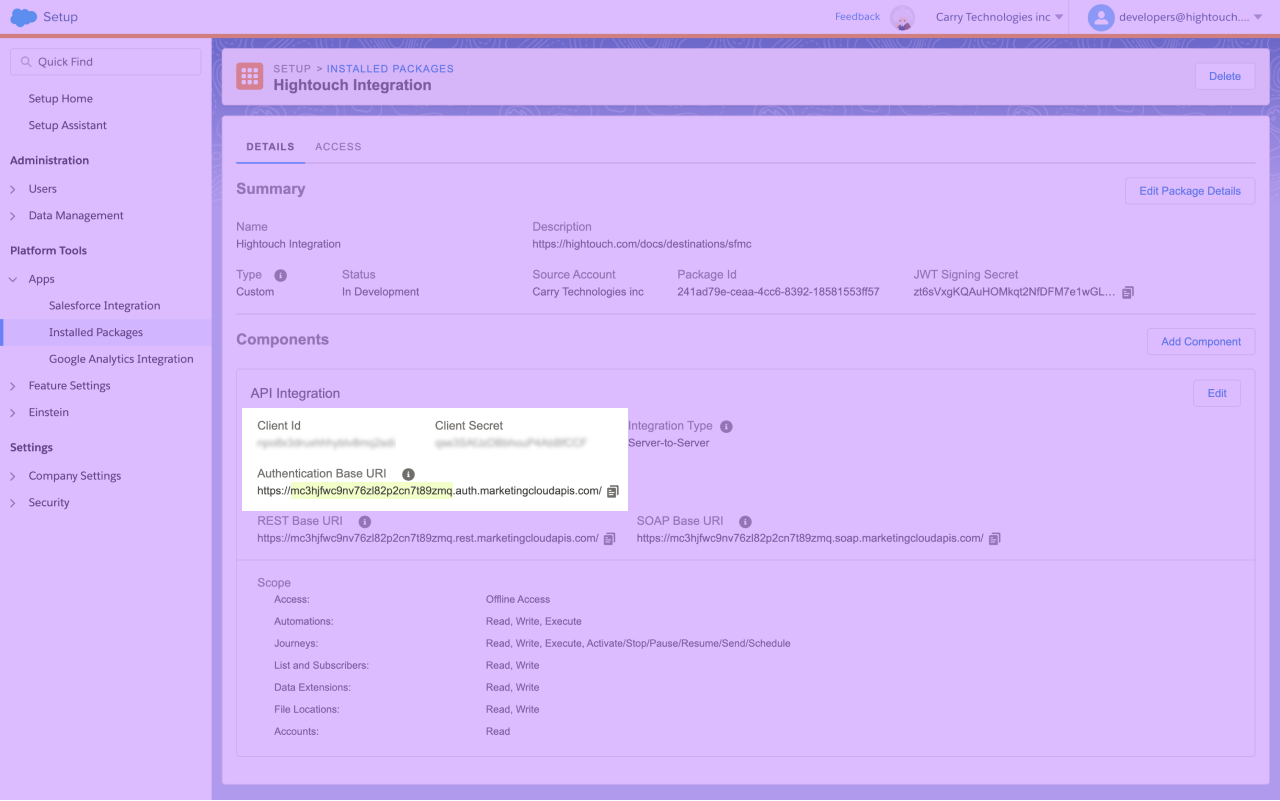Click 'Hightouch Integration' page title

pyautogui.click(x=352, y=86)
